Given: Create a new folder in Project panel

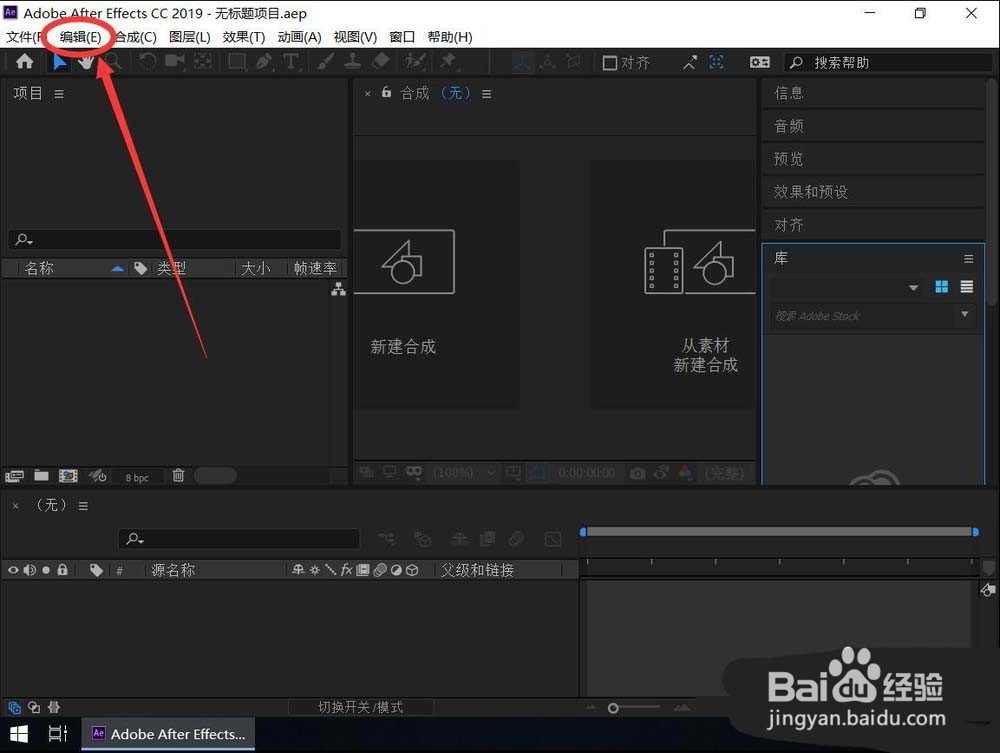Looking at the screenshot, I should (x=41, y=475).
